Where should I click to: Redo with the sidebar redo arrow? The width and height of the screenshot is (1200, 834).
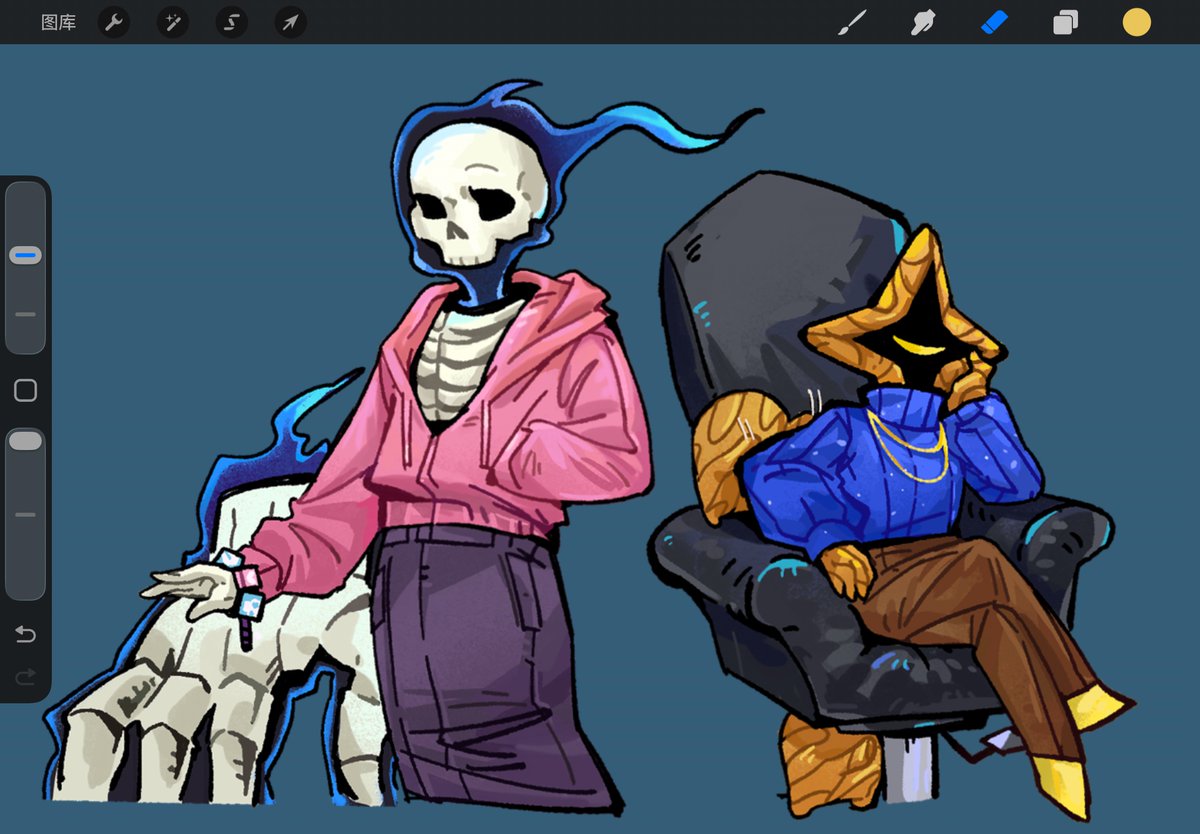click(26, 677)
